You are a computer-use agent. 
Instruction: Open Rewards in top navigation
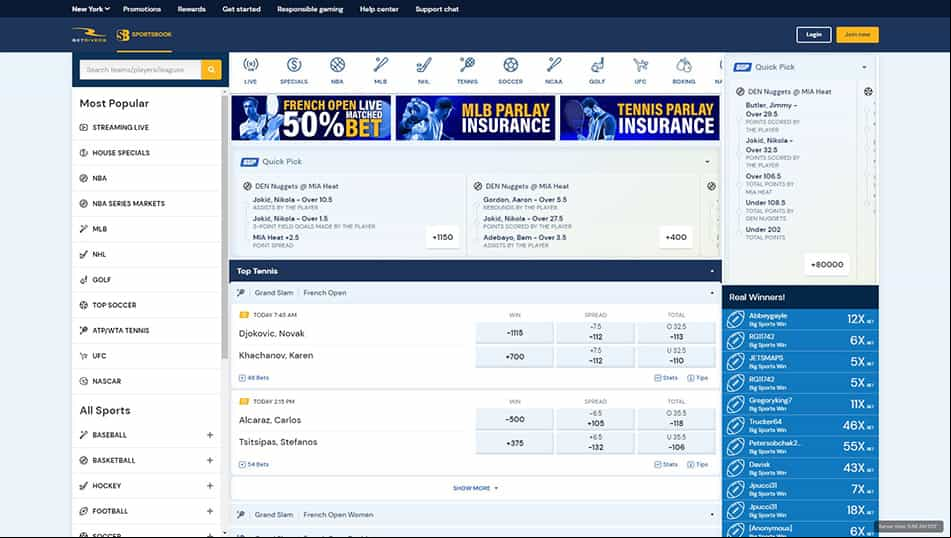[192, 9]
